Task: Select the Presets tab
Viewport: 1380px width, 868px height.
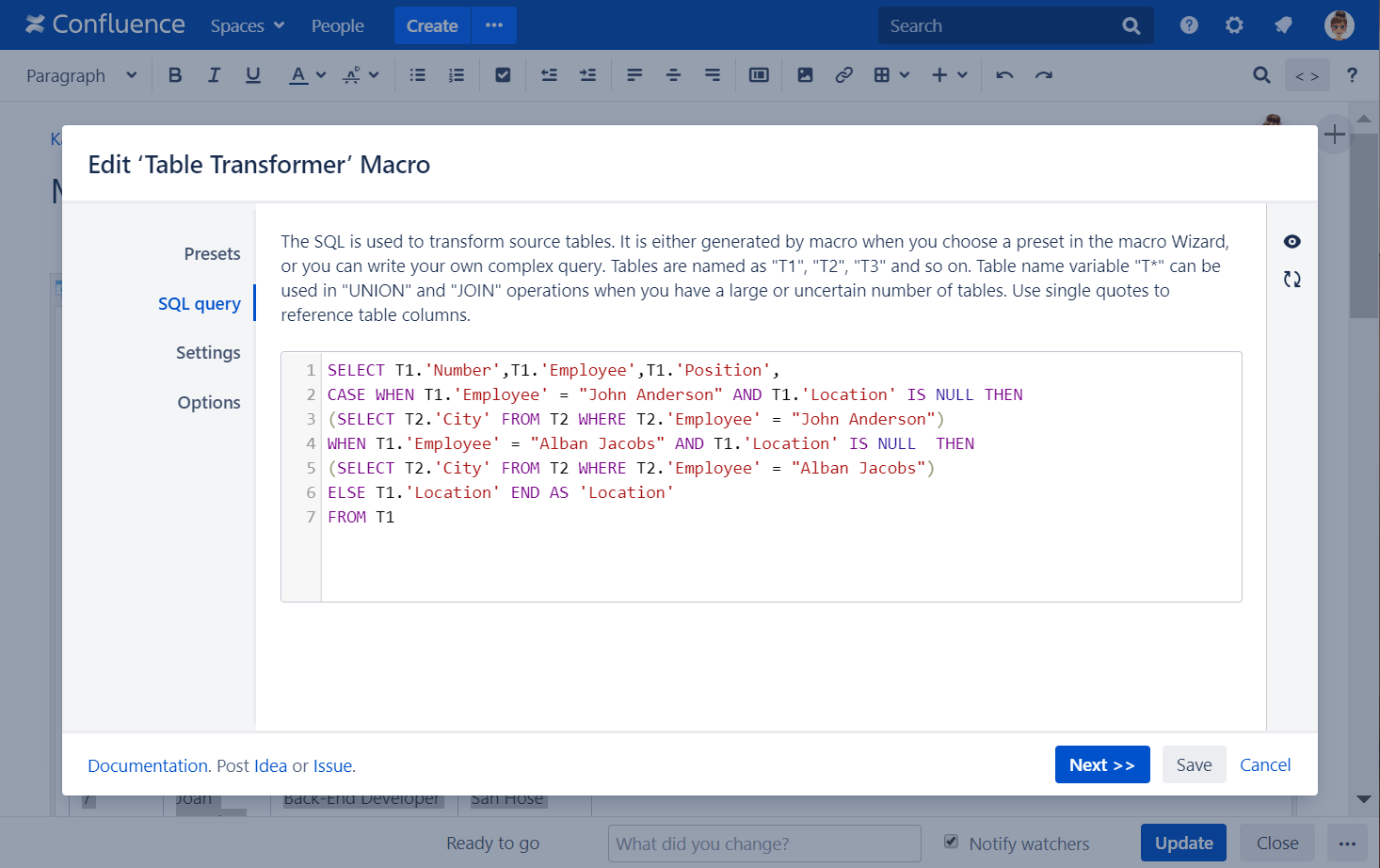Action: (212, 254)
